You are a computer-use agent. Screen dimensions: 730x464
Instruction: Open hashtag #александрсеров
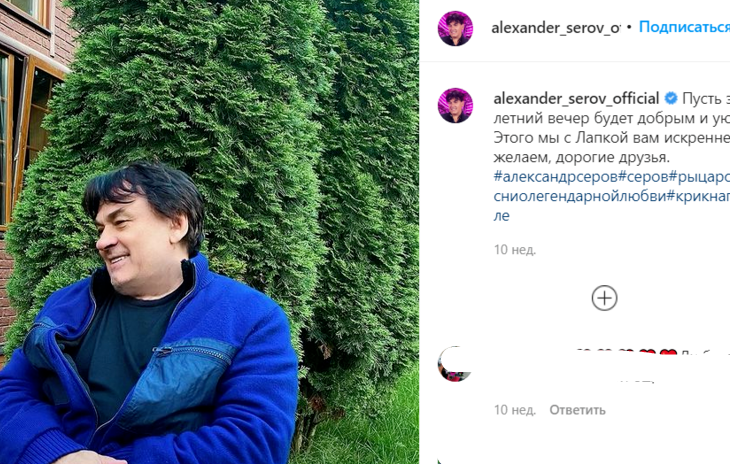555,176
